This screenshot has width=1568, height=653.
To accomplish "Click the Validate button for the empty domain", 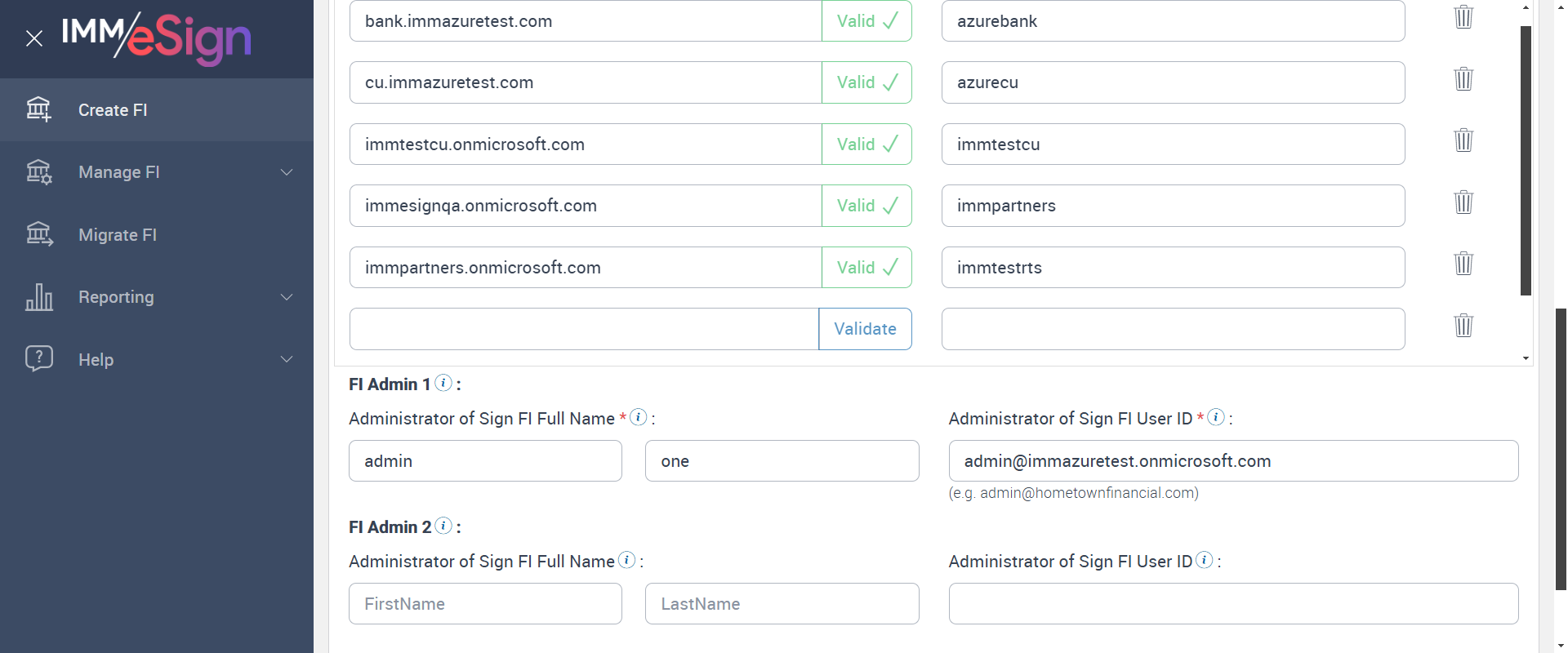I will (x=865, y=329).
